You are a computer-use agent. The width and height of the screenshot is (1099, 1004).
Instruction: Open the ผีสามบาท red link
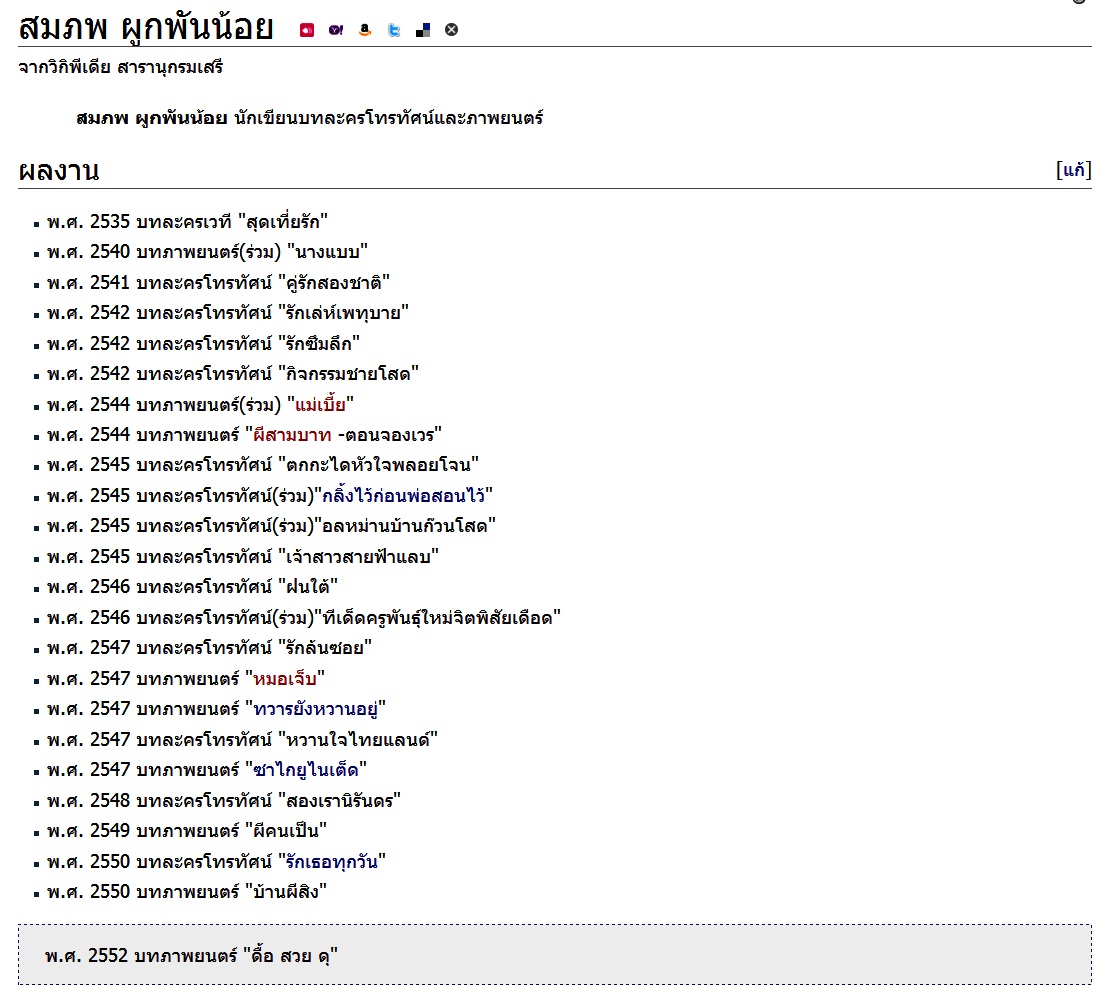pos(292,435)
